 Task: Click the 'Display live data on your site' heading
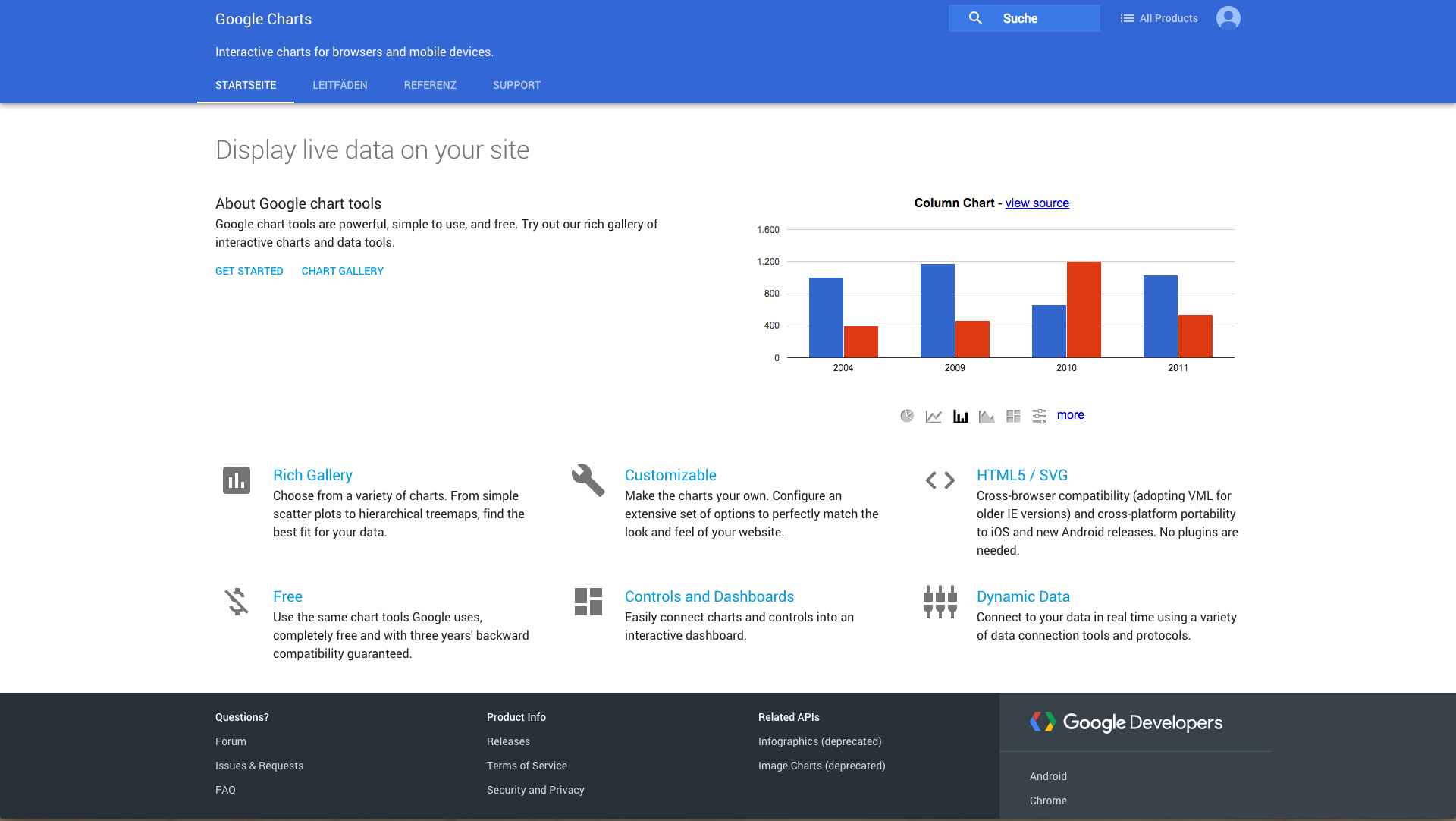pos(372,149)
